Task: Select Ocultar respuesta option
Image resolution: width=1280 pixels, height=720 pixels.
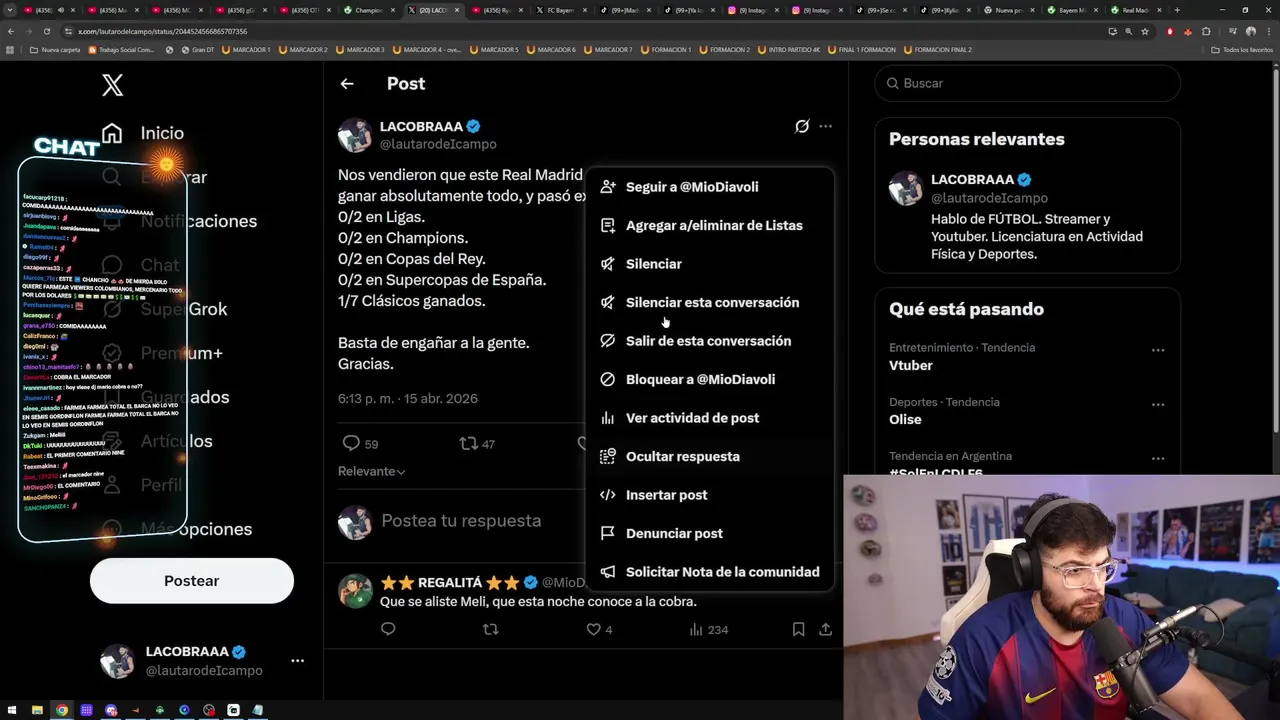Action: (x=709, y=456)
